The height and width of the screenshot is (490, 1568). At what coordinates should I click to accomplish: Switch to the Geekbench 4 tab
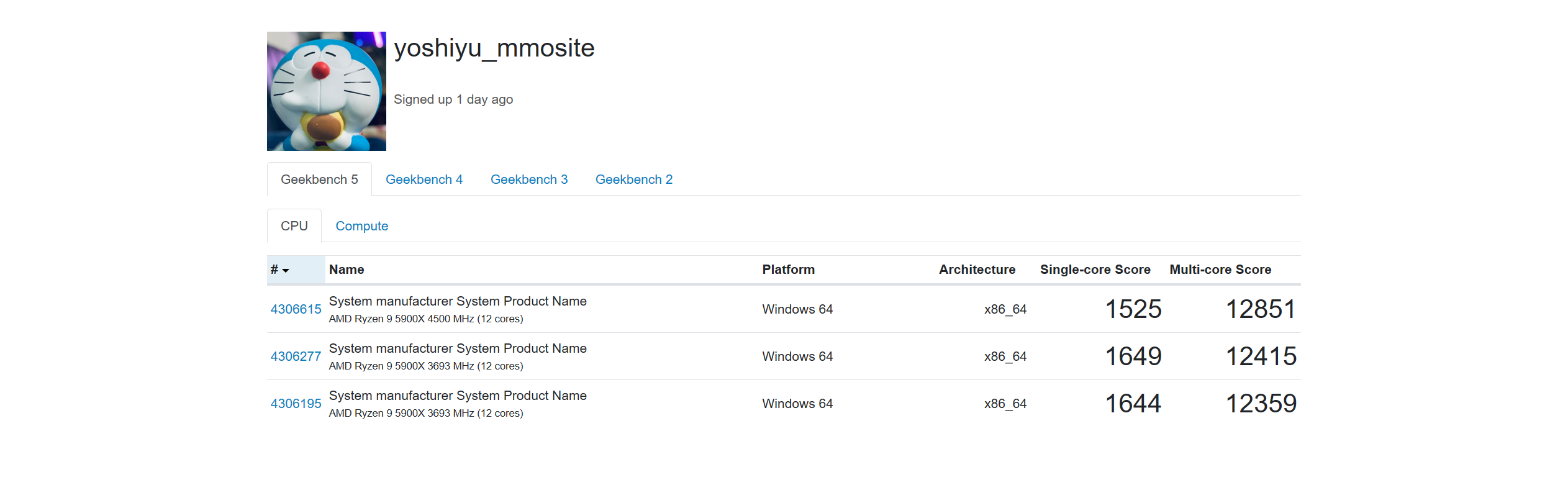(x=424, y=179)
